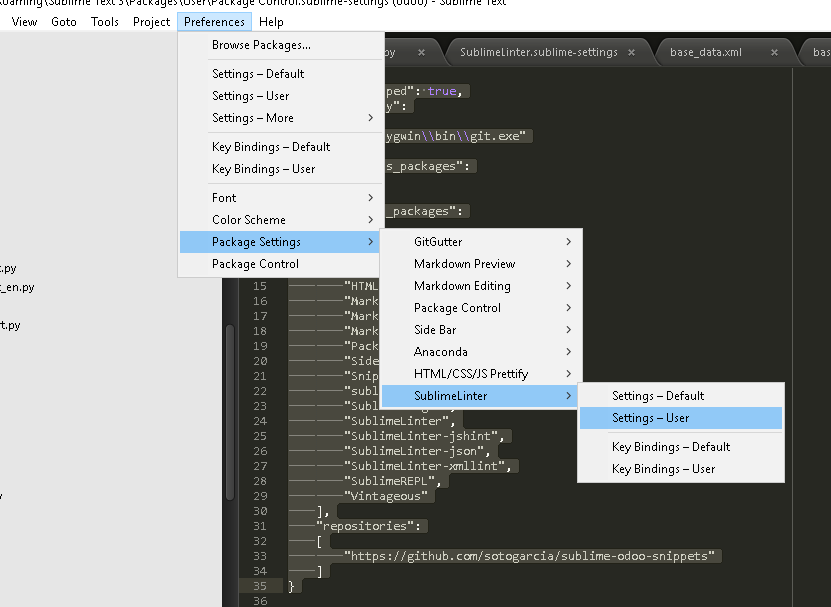Close the base_data.xml tab
This screenshot has height=607, width=831.
[x=774, y=52]
